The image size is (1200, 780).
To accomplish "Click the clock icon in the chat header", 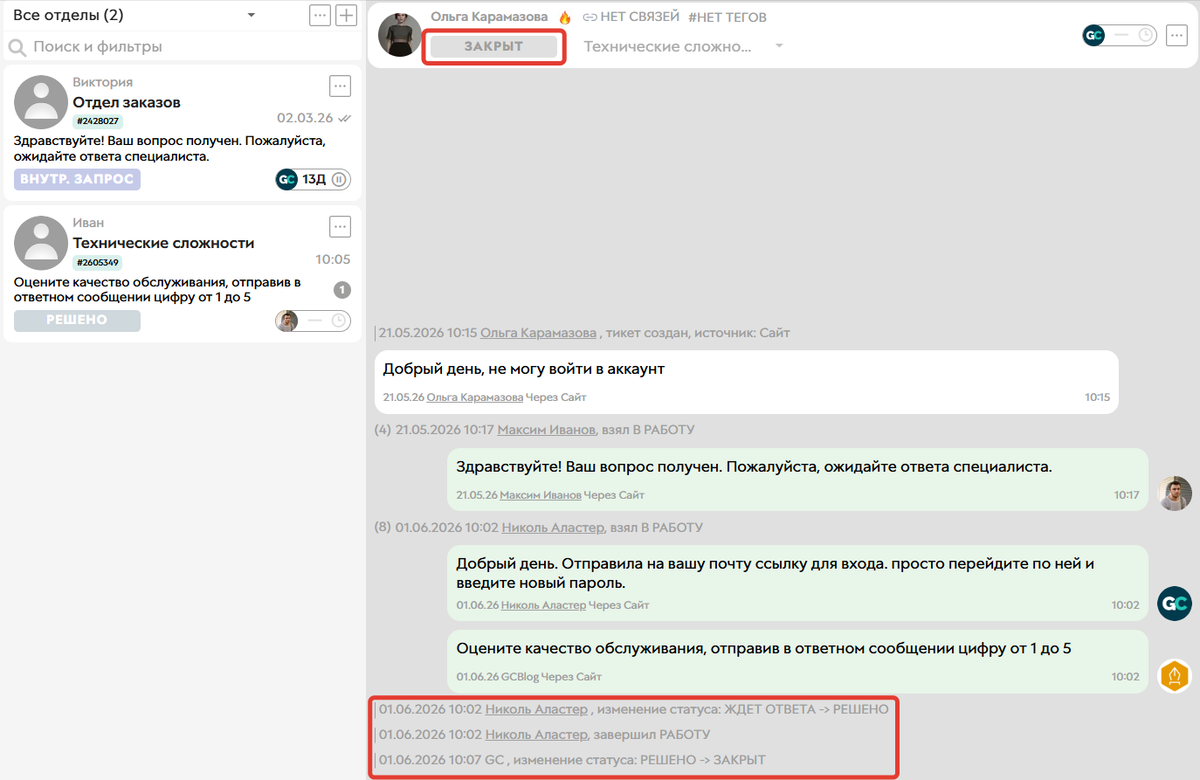I will (x=1146, y=35).
